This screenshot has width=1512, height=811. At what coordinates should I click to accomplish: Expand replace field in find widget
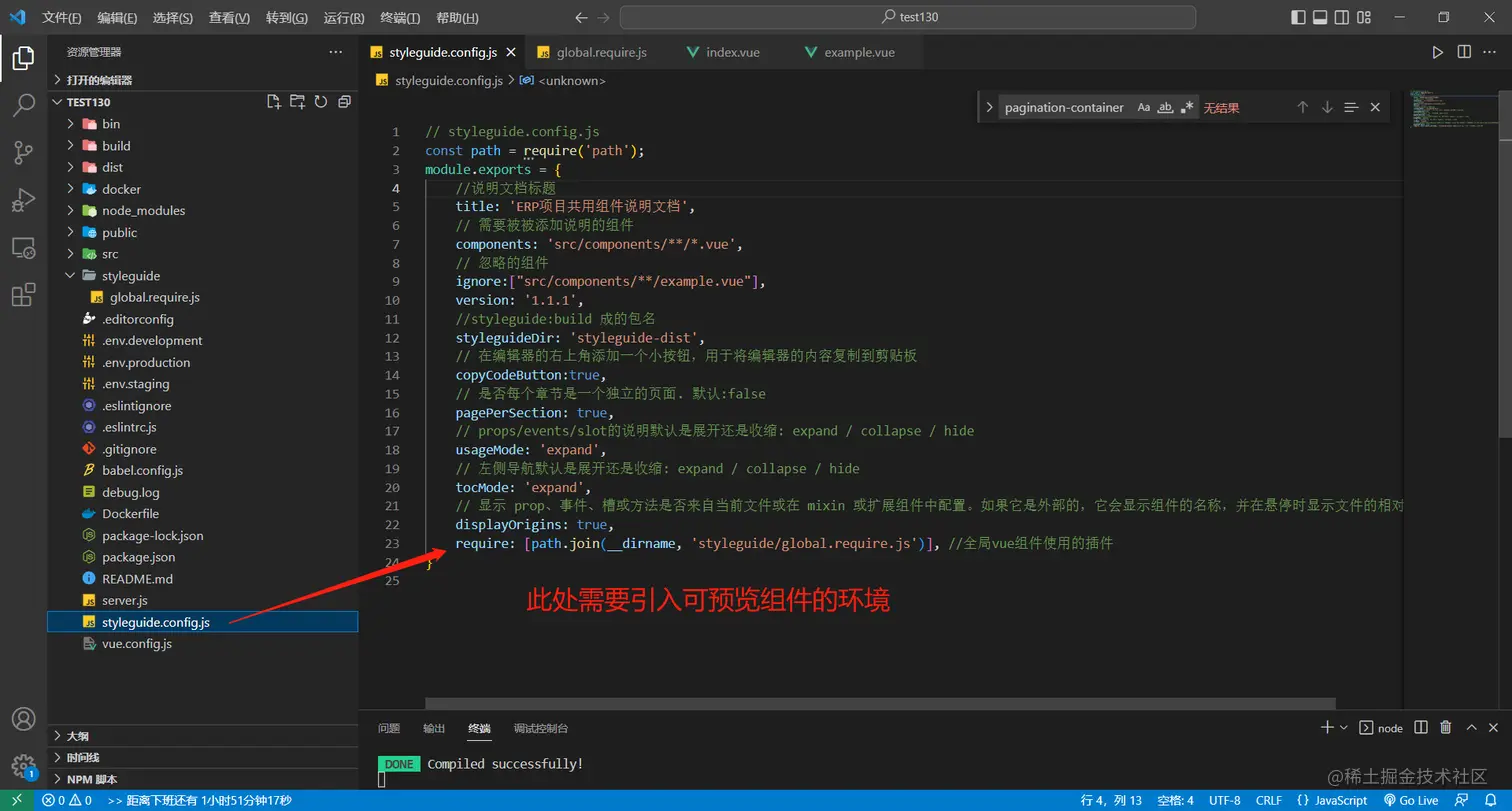pos(989,107)
